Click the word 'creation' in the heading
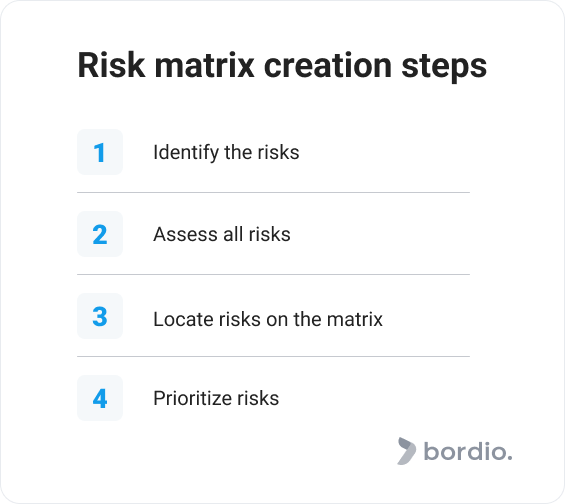This screenshot has height=504, width=565. coord(328,65)
